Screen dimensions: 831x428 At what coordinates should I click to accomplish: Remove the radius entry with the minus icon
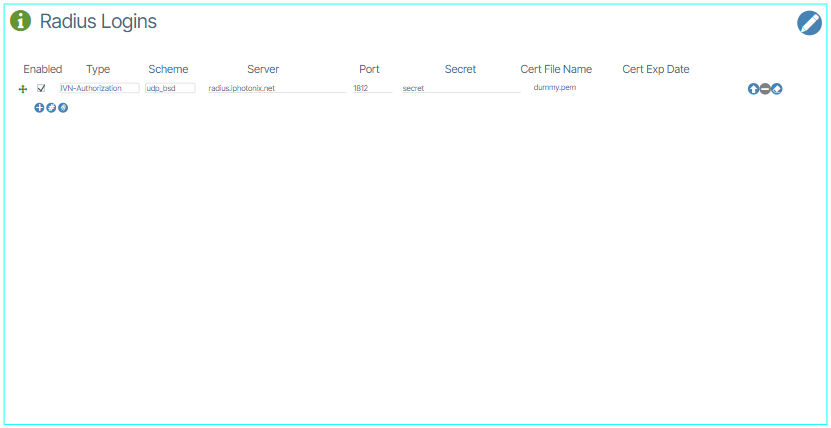click(765, 89)
